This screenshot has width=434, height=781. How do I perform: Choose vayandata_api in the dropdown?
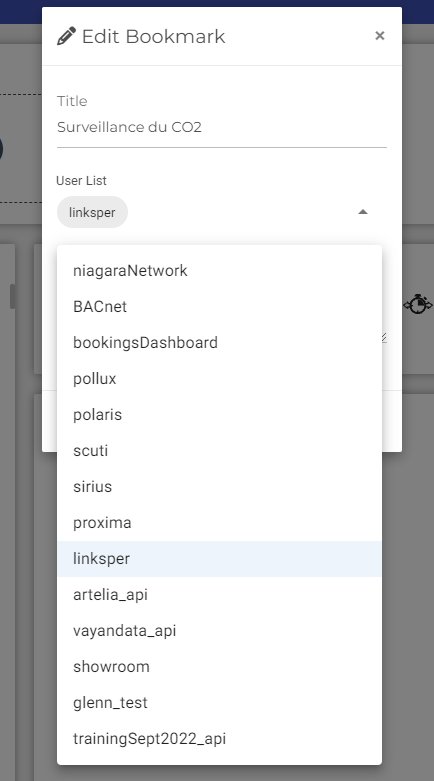[x=219, y=631]
